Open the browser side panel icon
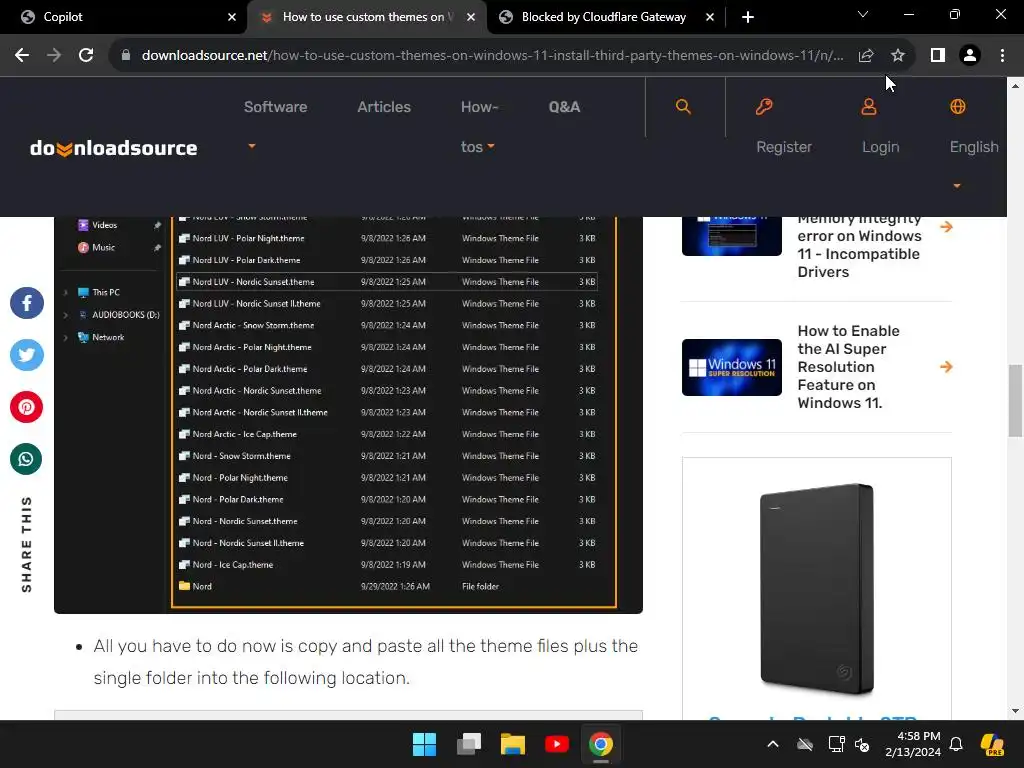Image resolution: width=1024 pixels, height=768 pixels. click(x=938, y=56)
